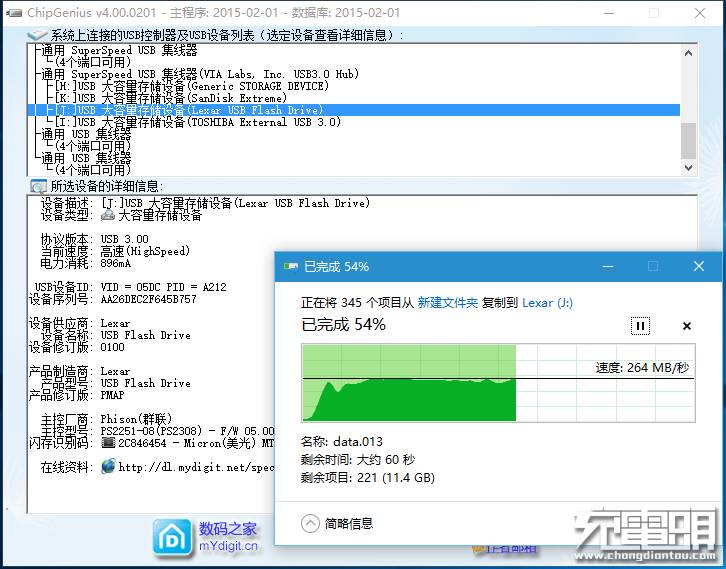Viewport: 726px width, 569px height.
Task: Close the ChipGenius window
Action: 700,13
